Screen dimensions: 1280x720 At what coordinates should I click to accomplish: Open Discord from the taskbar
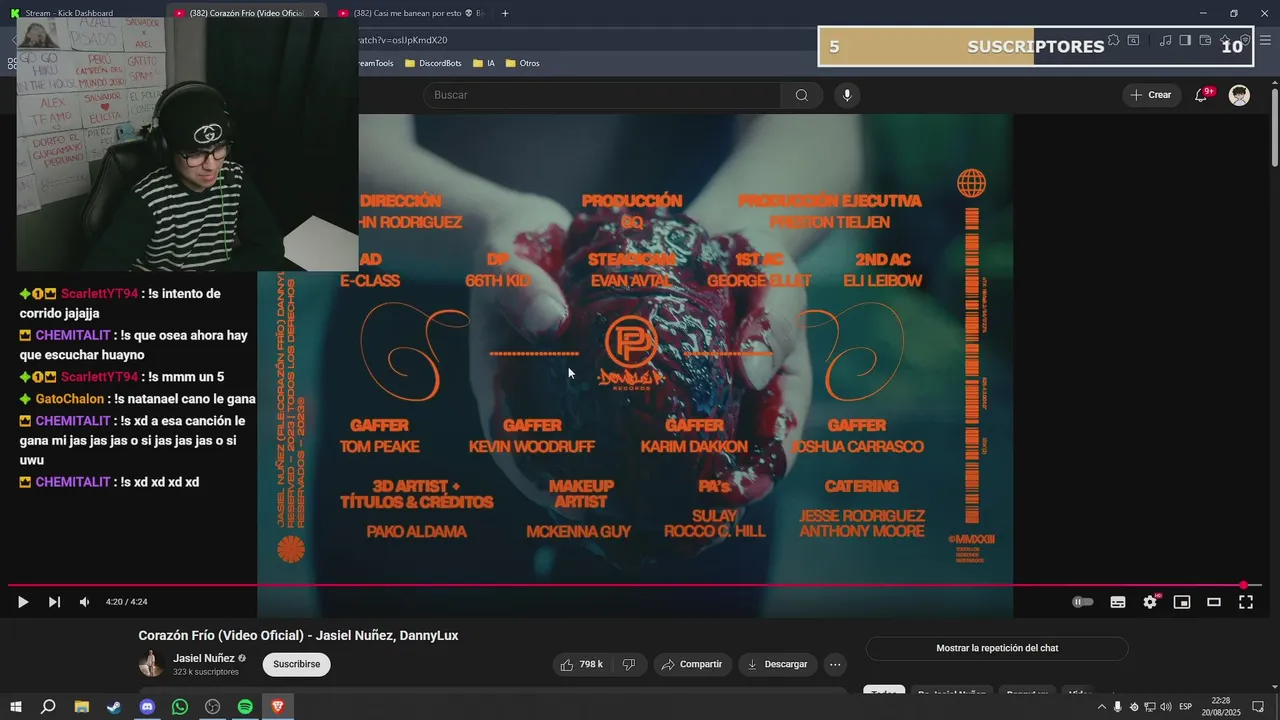[147, 707]
